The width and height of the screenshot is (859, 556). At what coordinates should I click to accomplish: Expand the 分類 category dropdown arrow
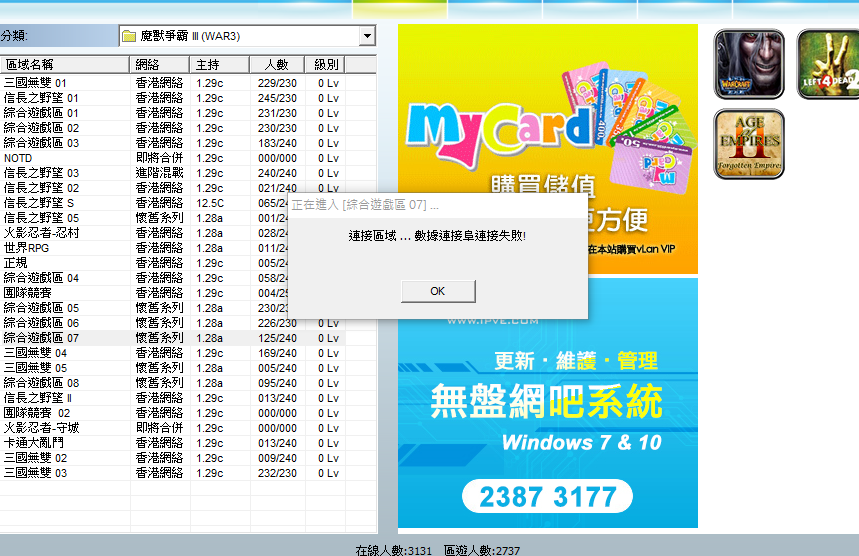[x=367, y=37]
